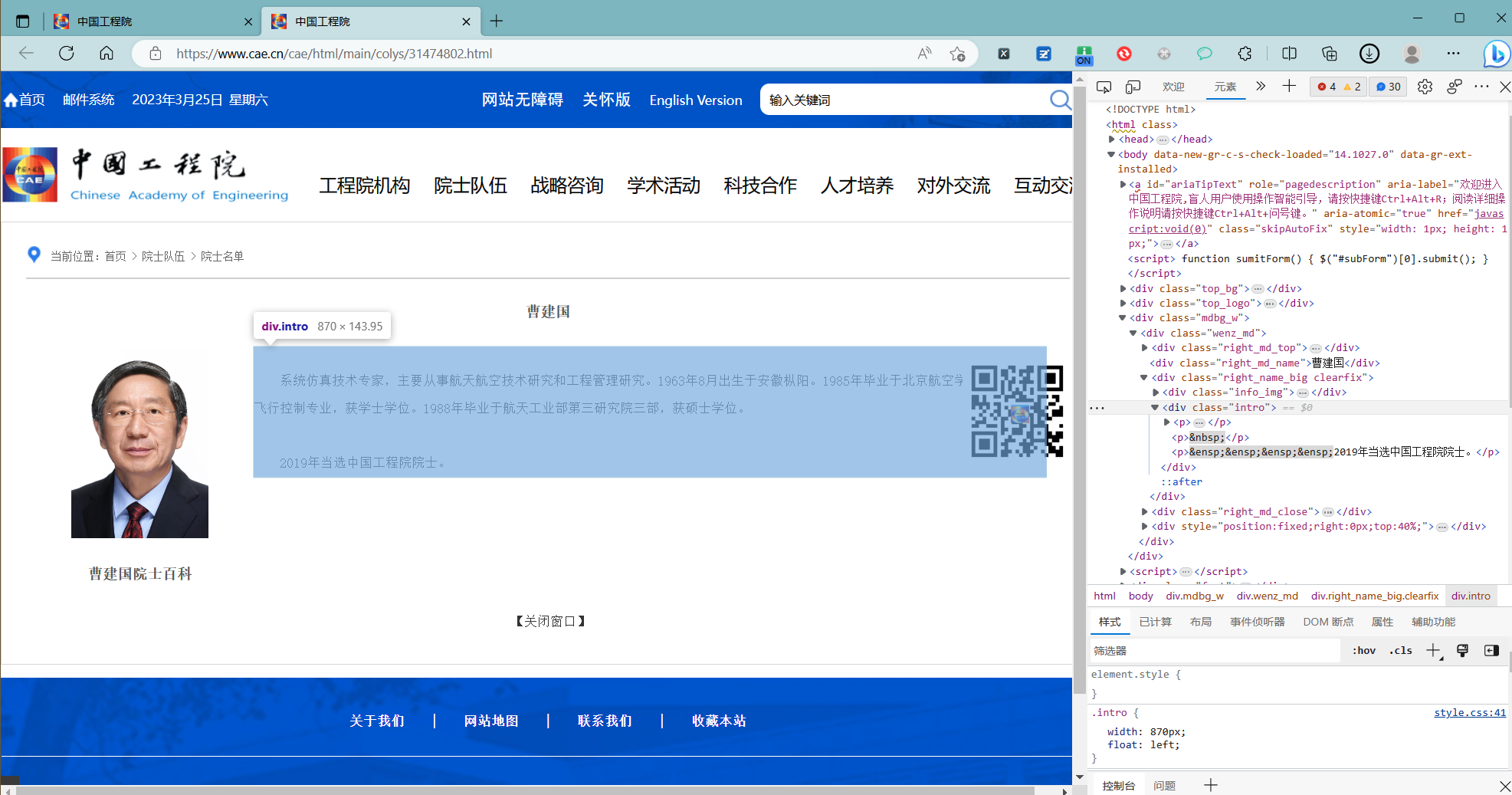This screenshot has width=1512, height=795.
Task: Open 网站无障碍 link in top bar
Action: [x=523, y=100]
